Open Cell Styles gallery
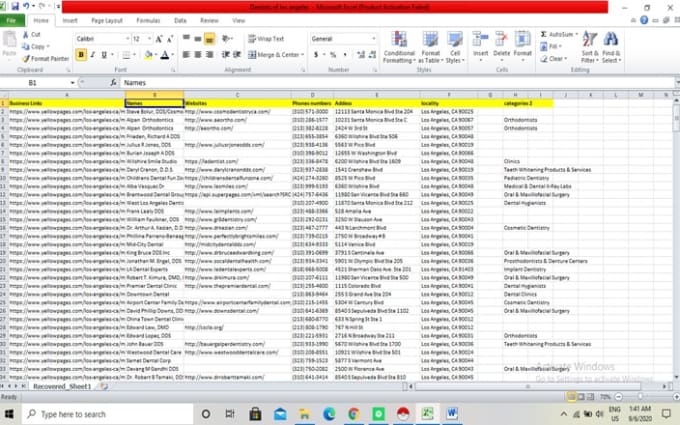 point(455,47)
